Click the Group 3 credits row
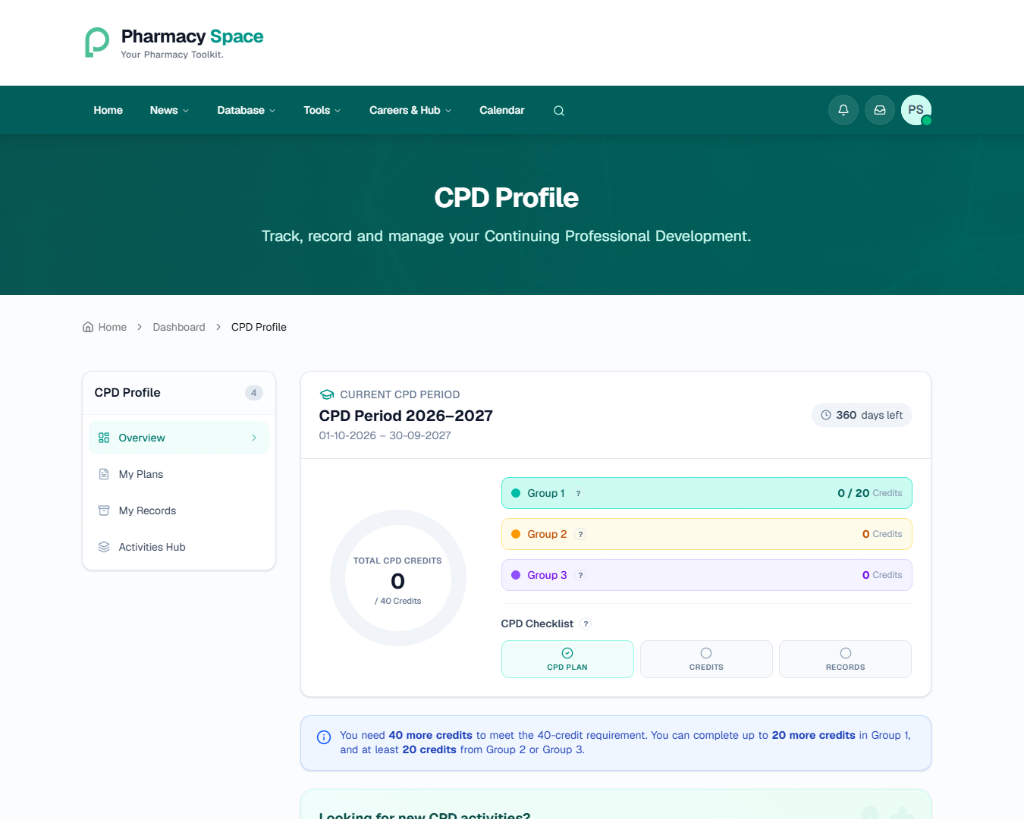This screenshot has height=819, width=1024. coord(707,575)
